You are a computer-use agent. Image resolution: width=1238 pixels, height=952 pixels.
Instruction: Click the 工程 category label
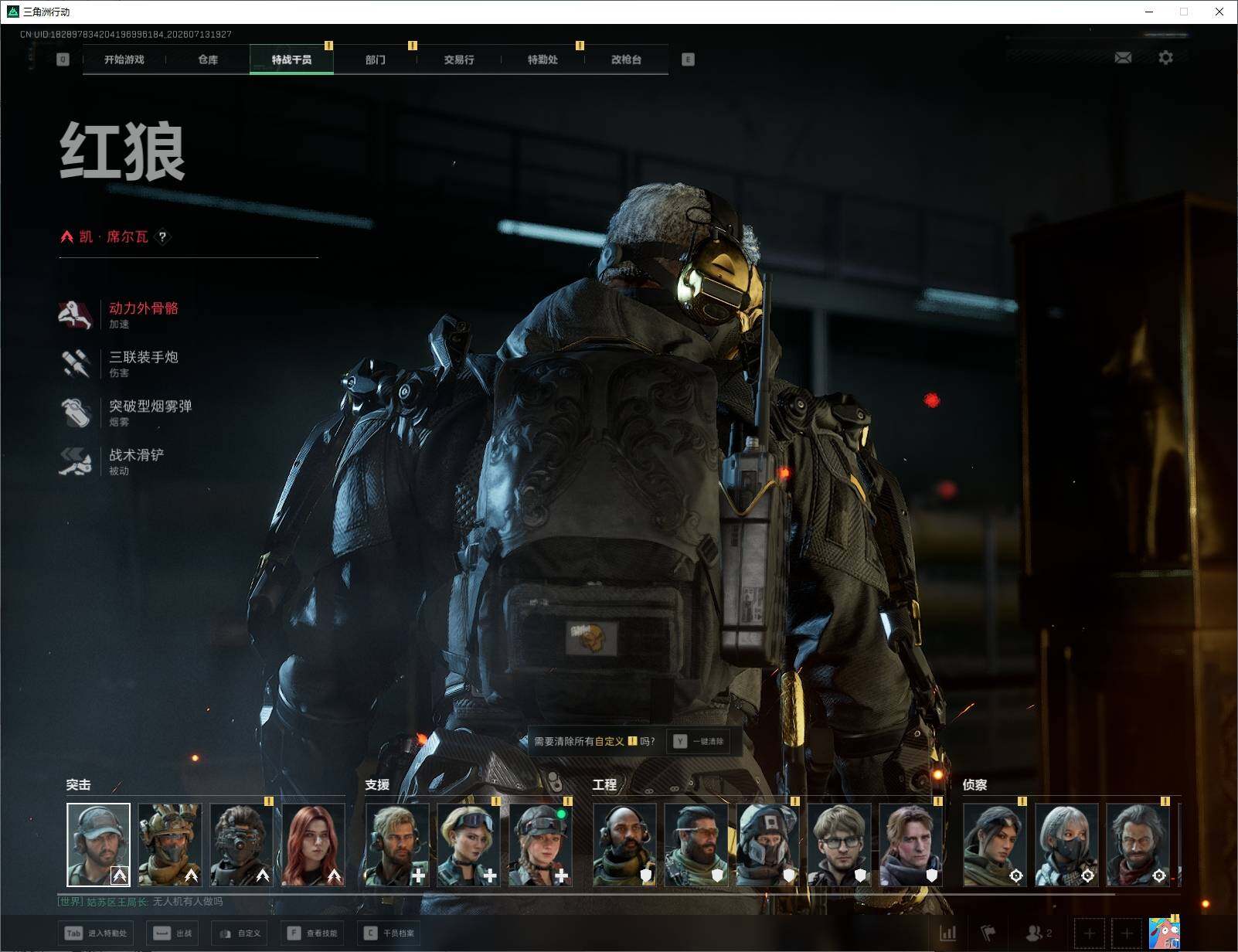(604, 785)
